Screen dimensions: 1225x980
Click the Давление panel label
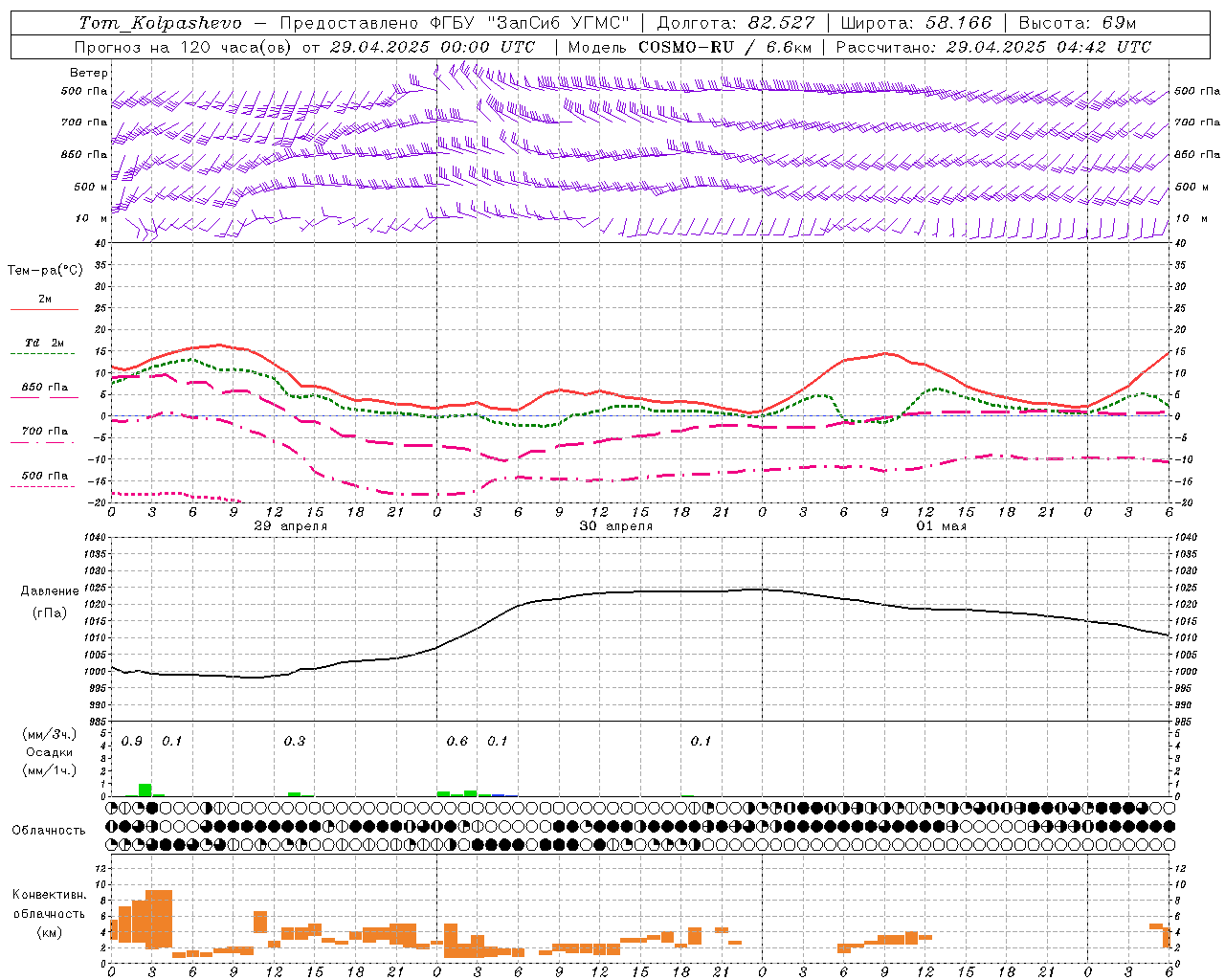click(50, 591)
